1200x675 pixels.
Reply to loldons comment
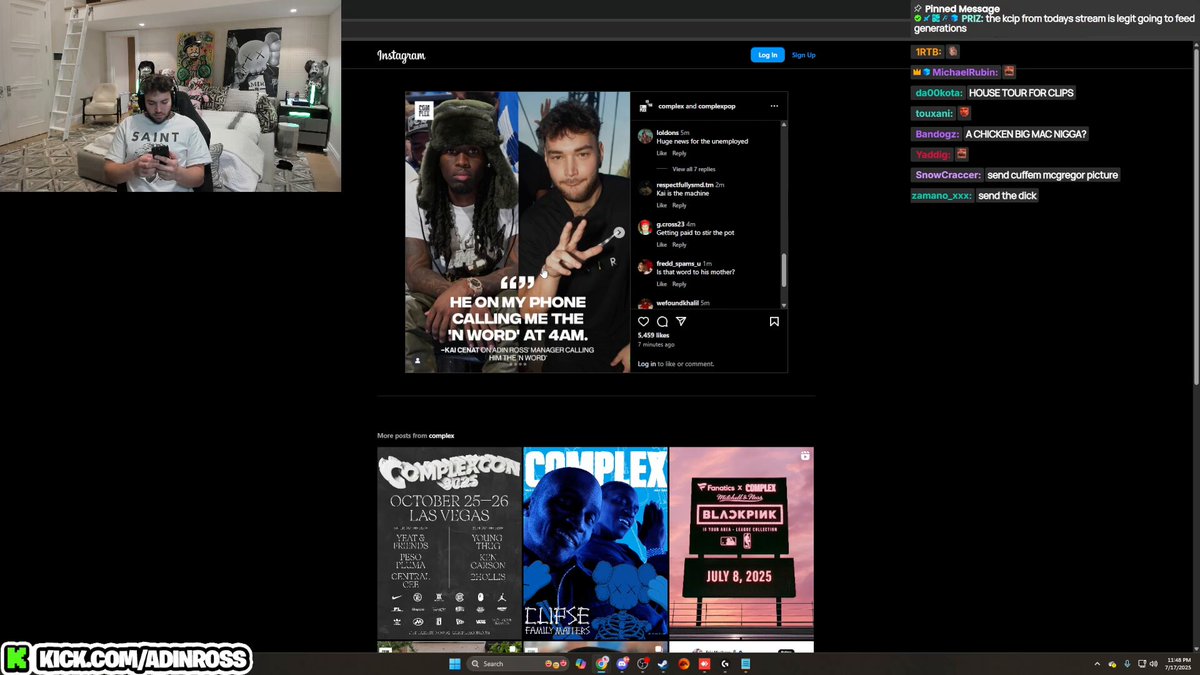(x=679, y=153)
